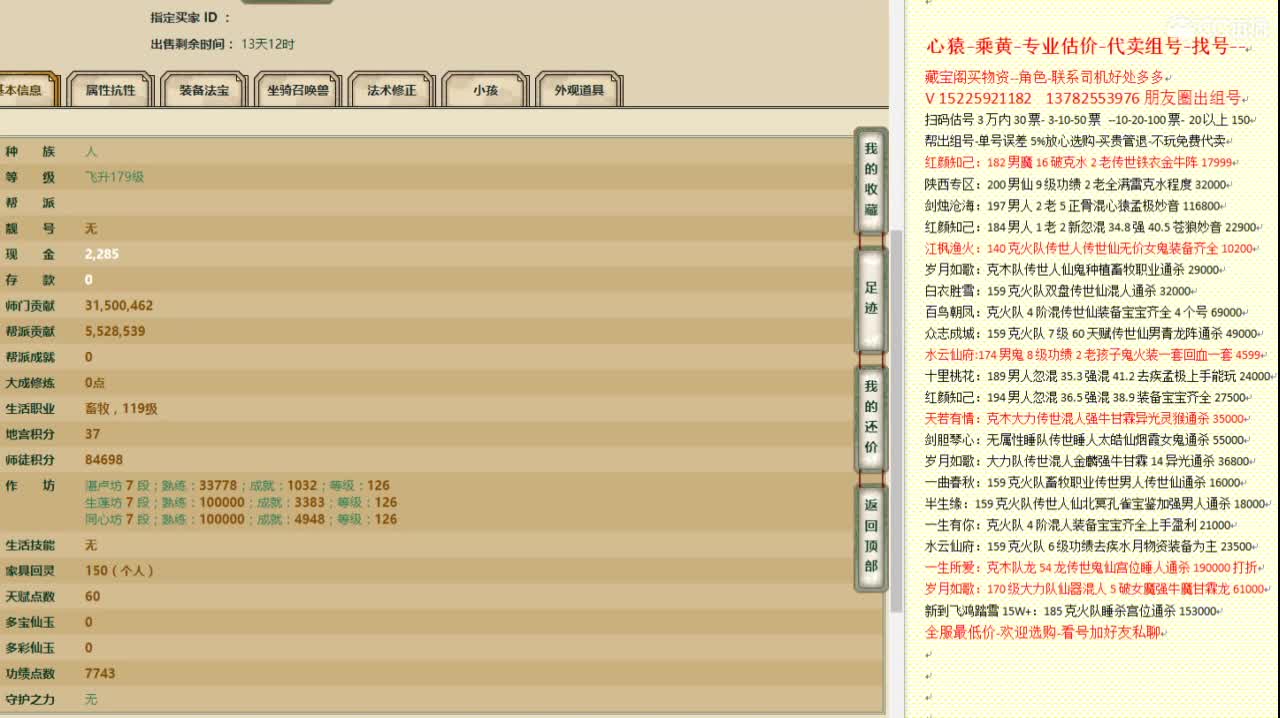
Task: Click the 半生缘 listing priced 18000
Action: tap(1096, 504)
